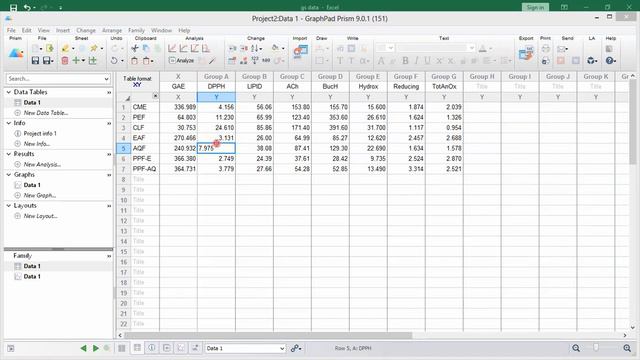Click the Import data icon

coord(300,51)
